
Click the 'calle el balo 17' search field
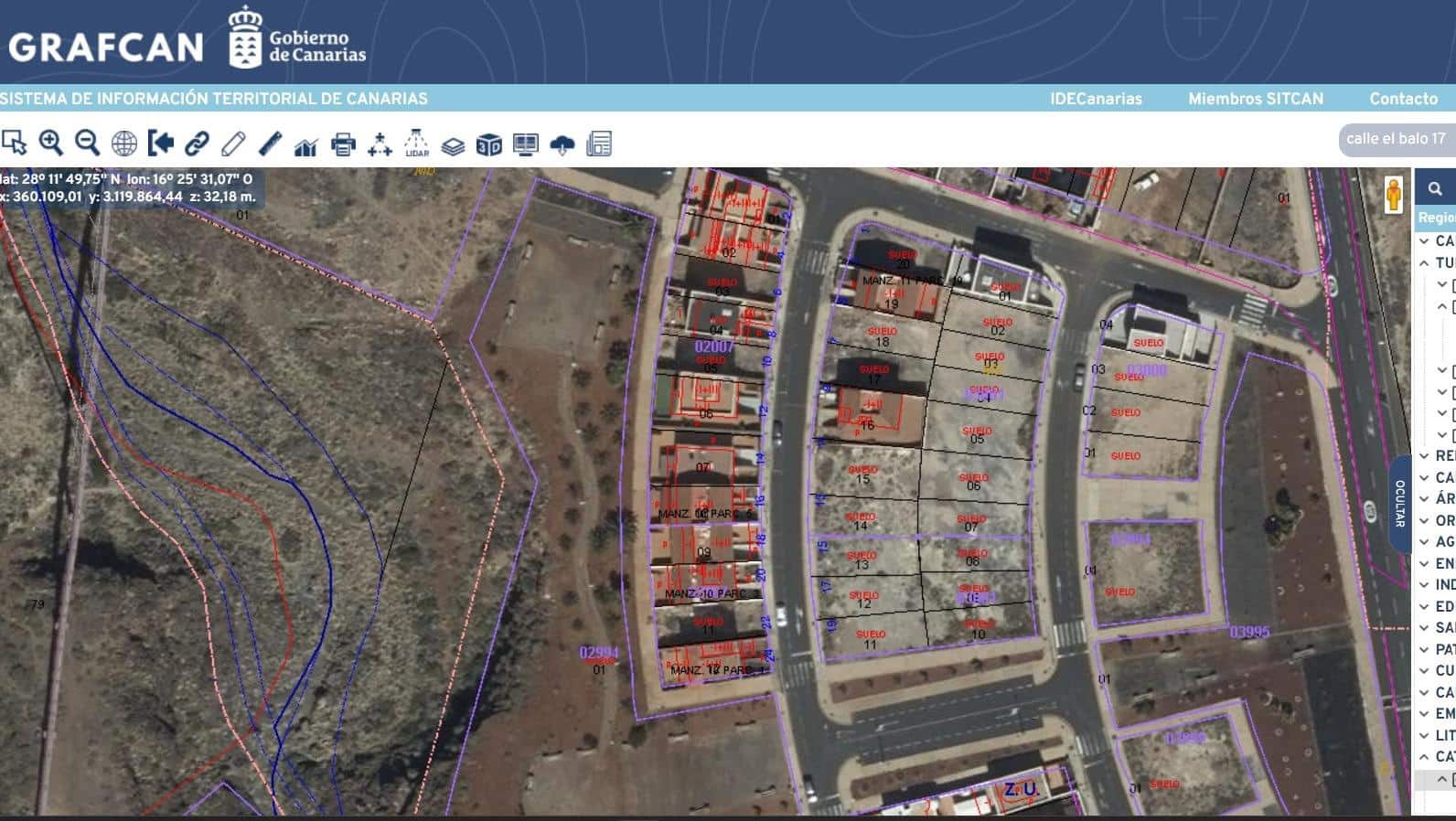pos(1397,139)
